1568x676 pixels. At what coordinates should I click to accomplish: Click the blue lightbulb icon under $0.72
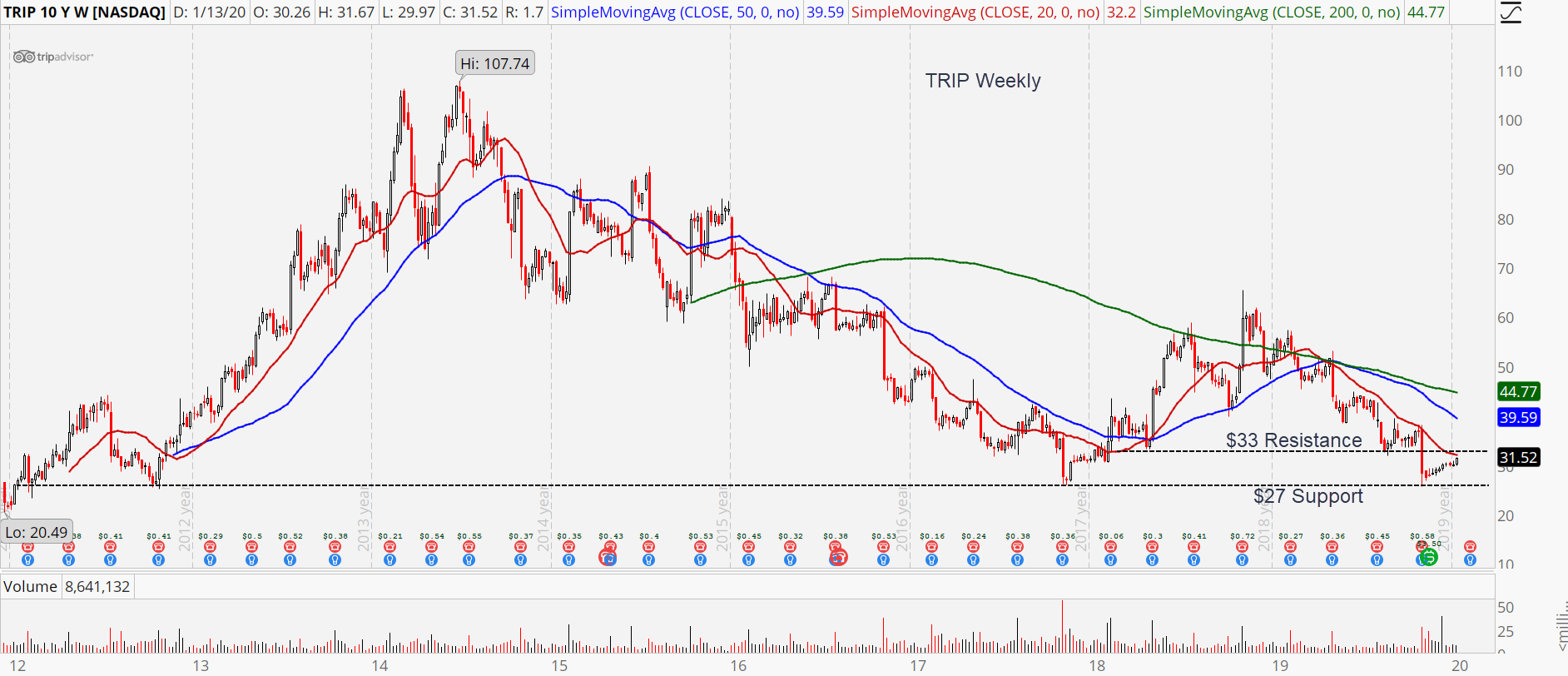coord(1242,560)
